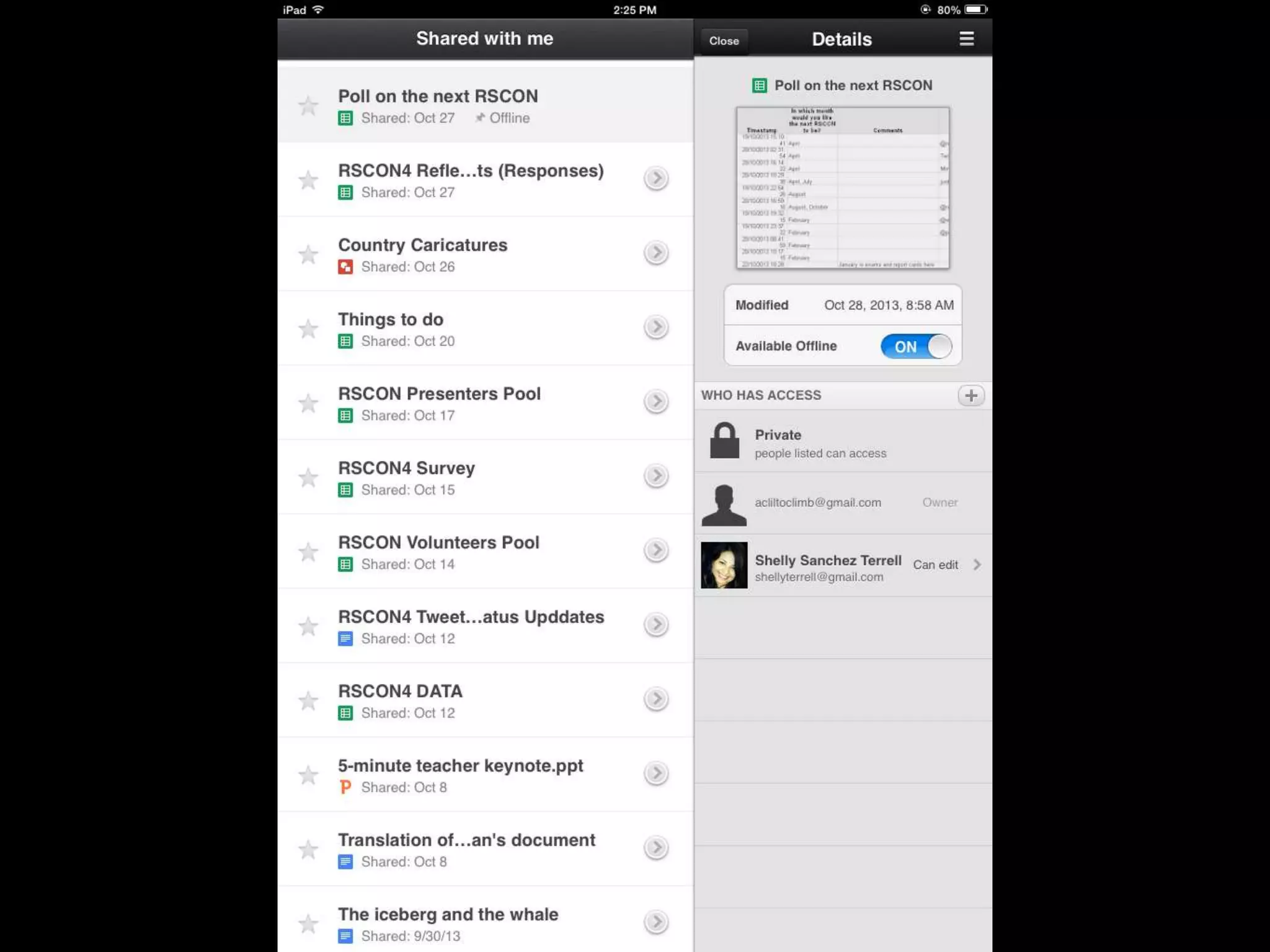The width and height of the screenshot is (1270, 952).
Task: Star the Poll on the next RSCON file
Action: (308, 106)
